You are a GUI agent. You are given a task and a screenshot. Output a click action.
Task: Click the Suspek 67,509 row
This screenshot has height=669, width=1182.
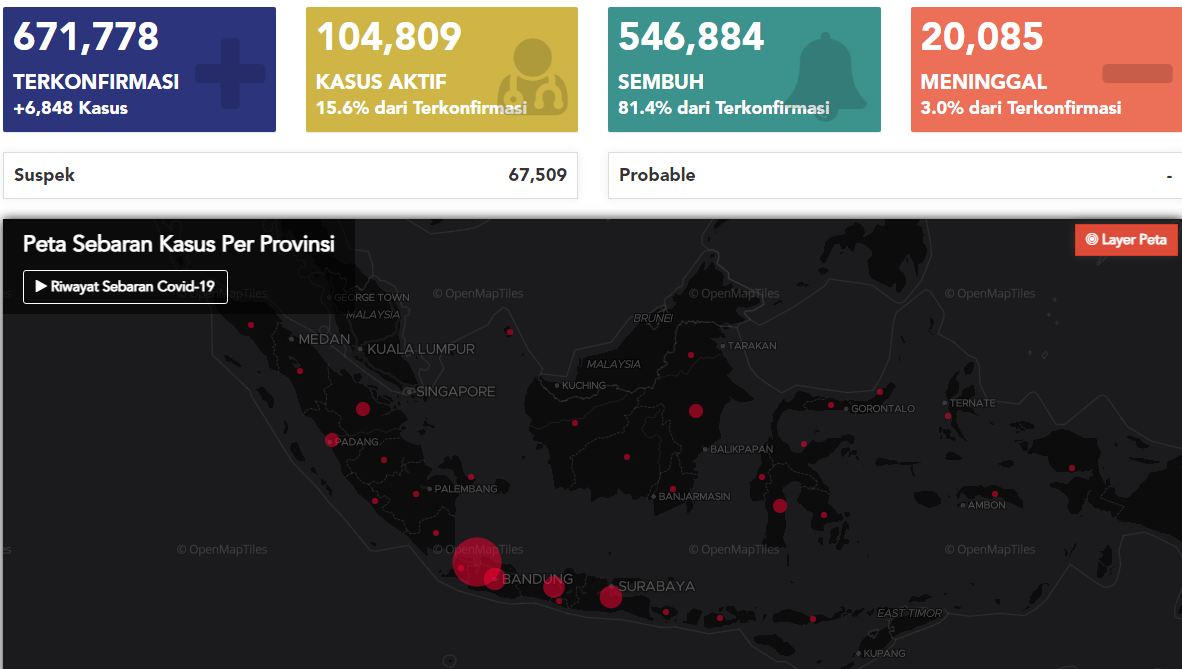coord(290,175)
